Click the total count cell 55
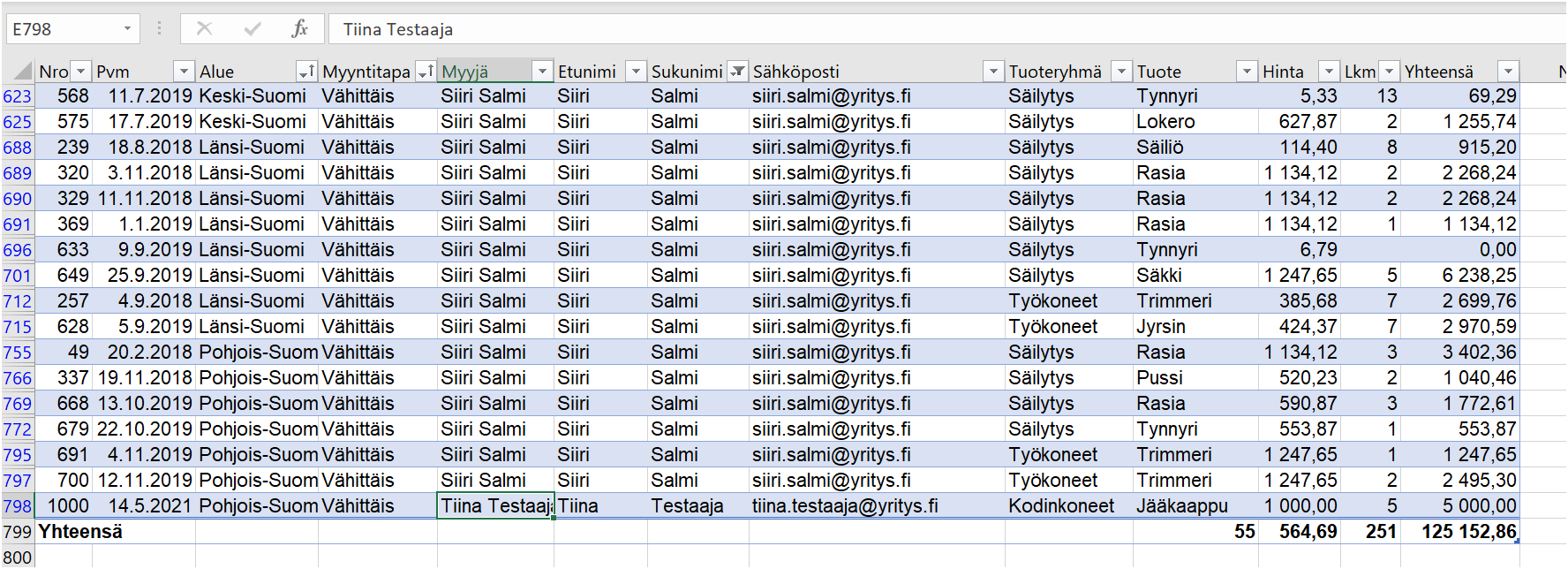Screen dimensions: 1568x569 (x=1196, y=532)
